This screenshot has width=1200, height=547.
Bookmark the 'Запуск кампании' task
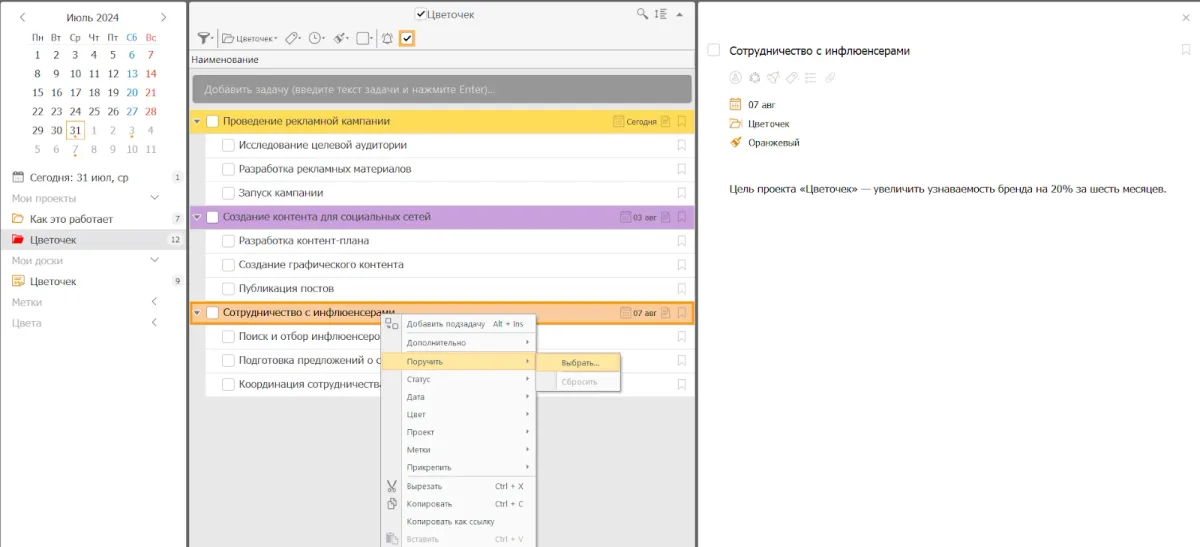point(681,193)
